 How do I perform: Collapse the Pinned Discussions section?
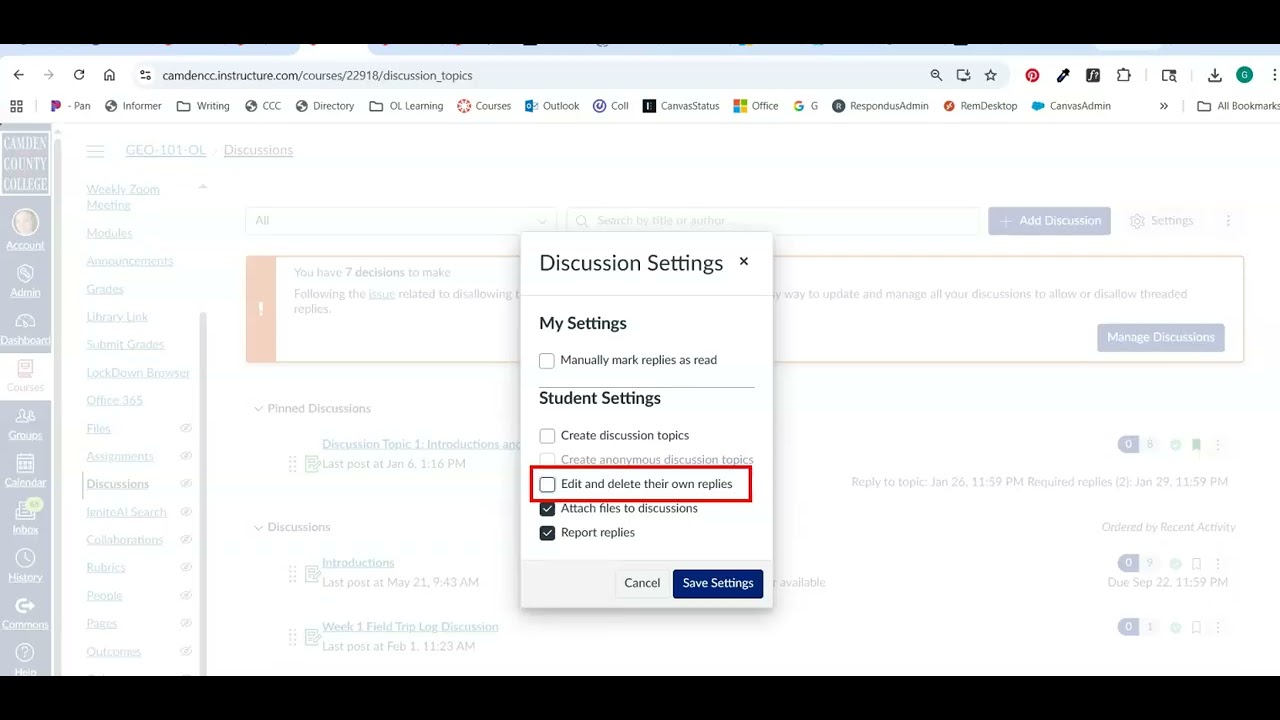[x=258, y=408]
